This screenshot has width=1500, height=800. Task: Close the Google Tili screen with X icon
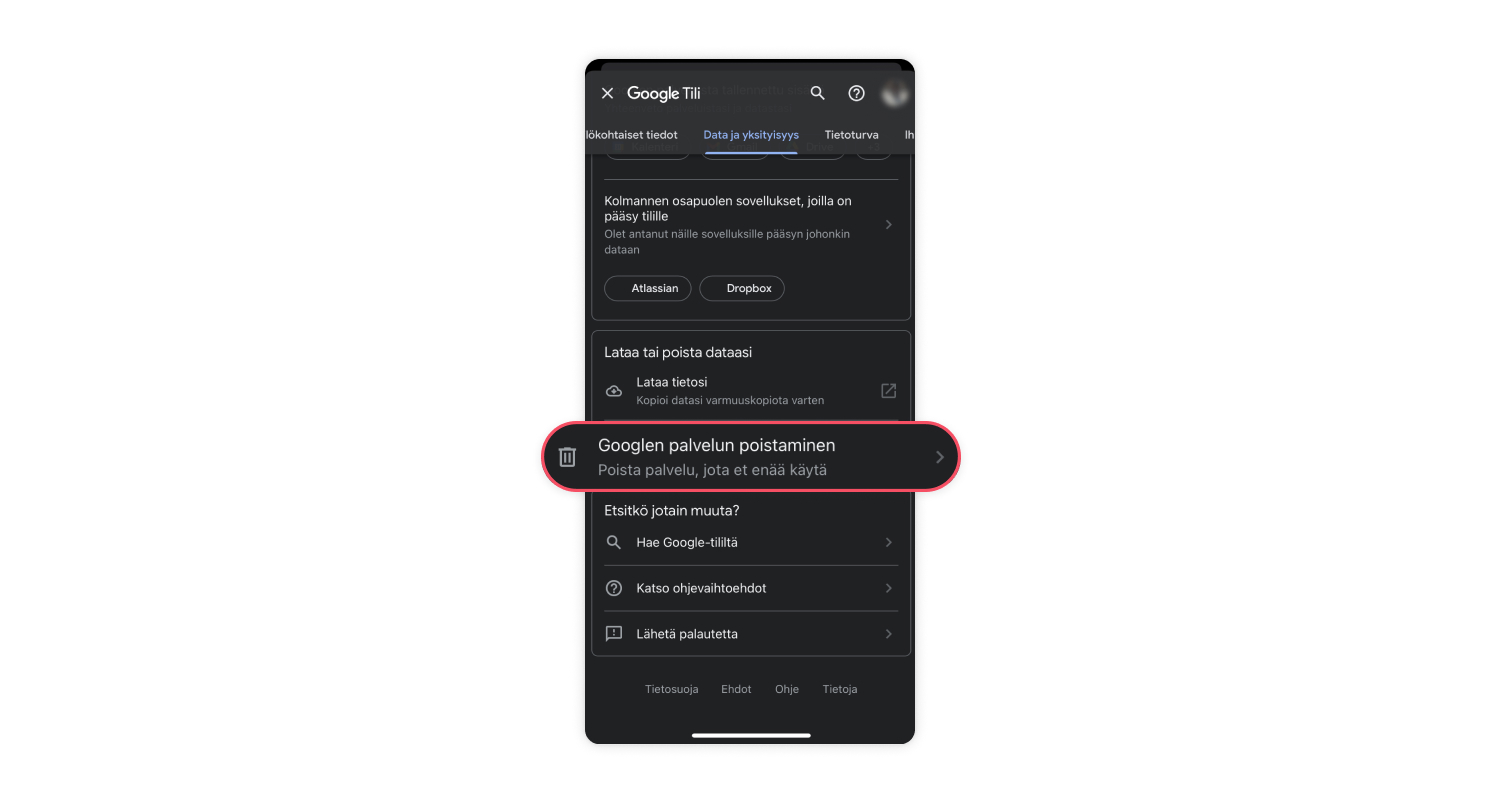[x=607, y=93]
